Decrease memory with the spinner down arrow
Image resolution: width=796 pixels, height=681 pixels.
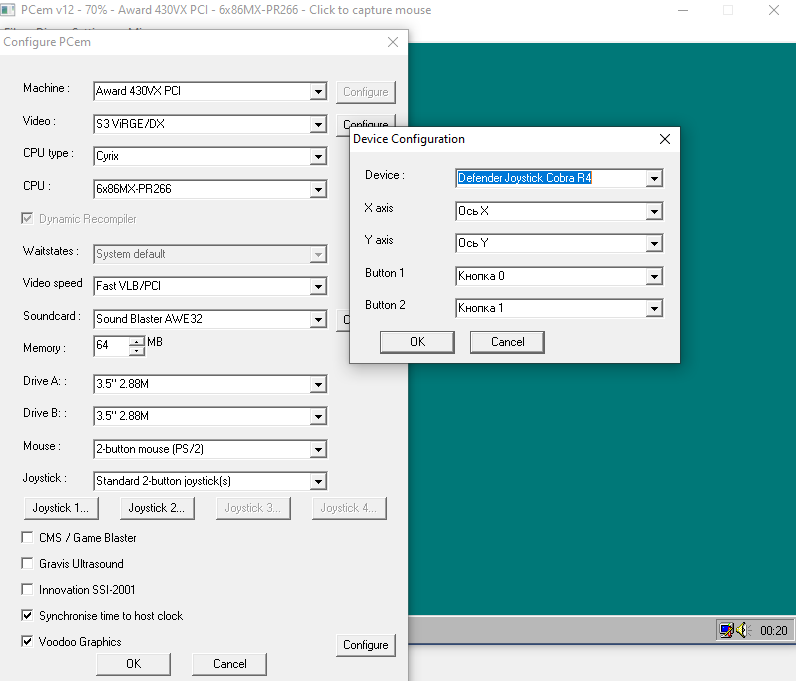coord(137,350)
